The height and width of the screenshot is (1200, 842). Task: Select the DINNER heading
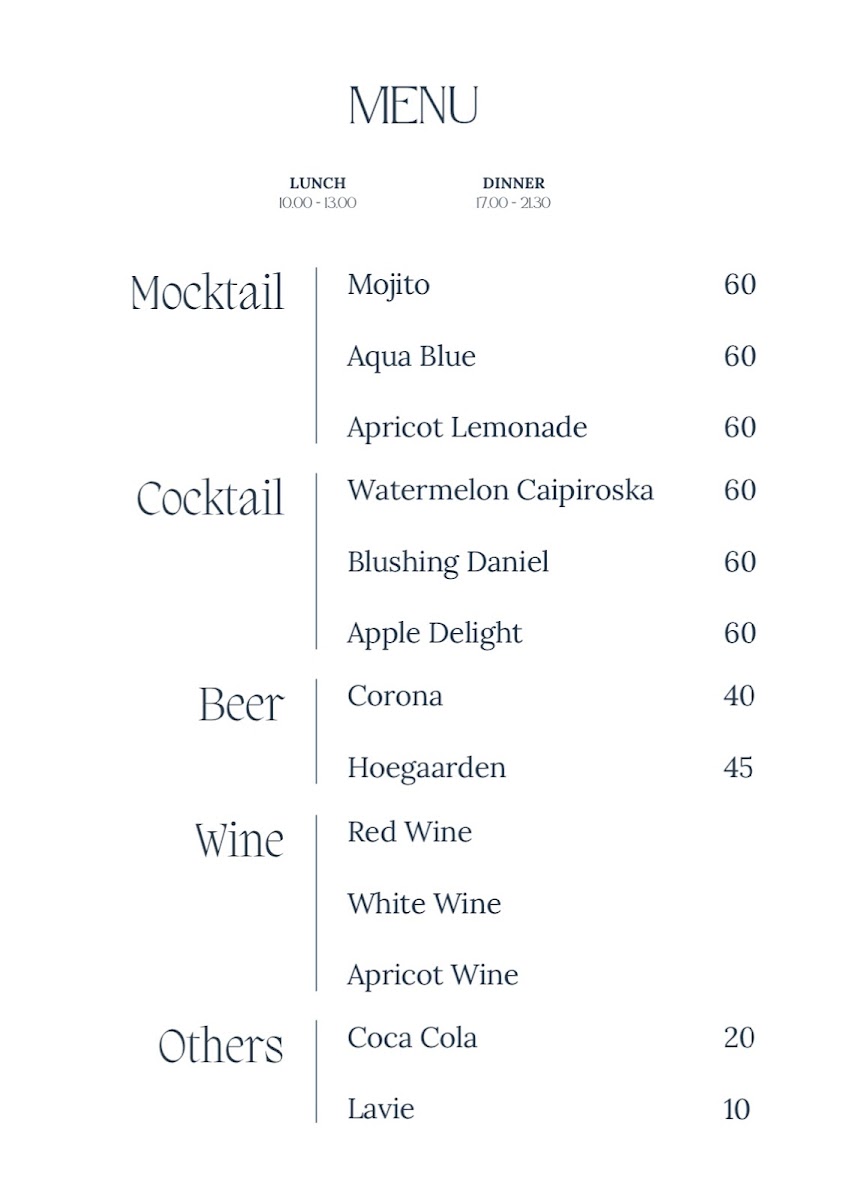513,183
